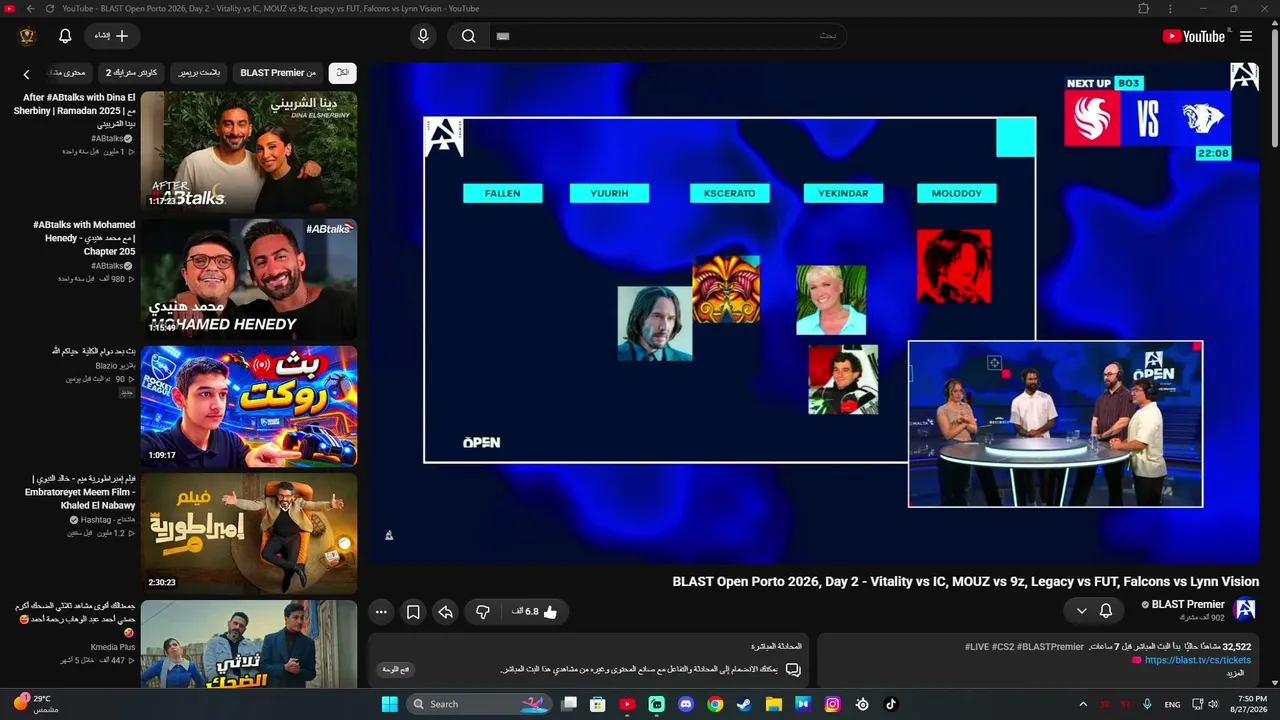Click the search magnifier button
The height and width of the screenshot is (720, 1280).
[468, 36]
